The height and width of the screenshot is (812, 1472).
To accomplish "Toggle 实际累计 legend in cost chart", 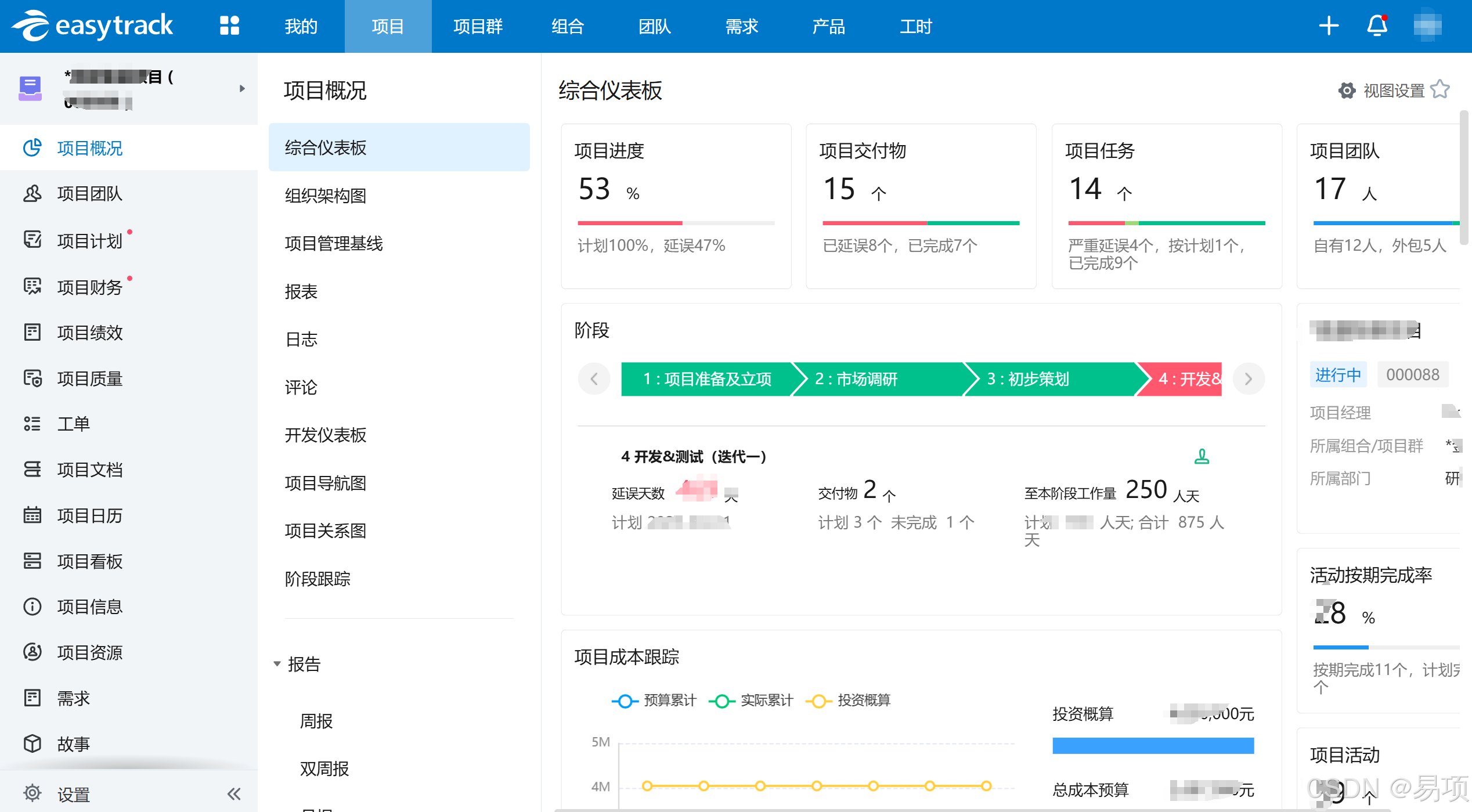I will pyautogui.click(x=751, y=701).
